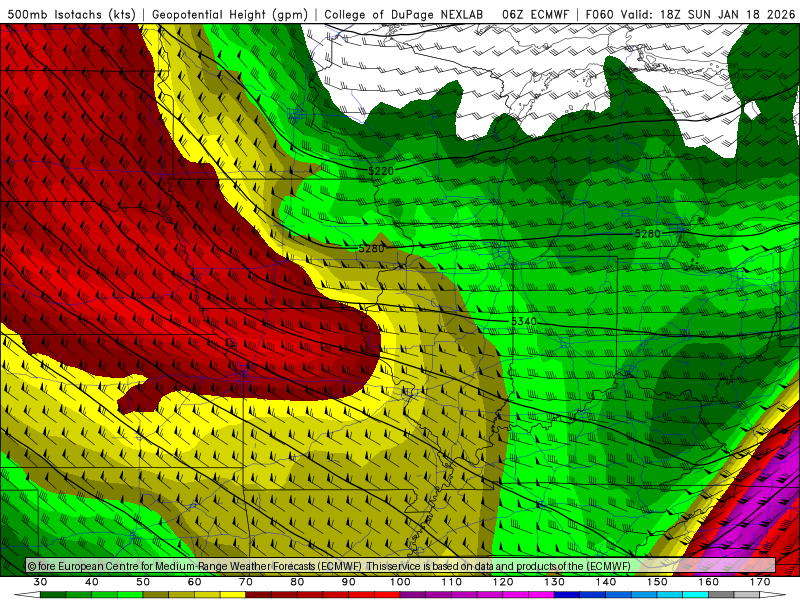Click the 110 kts legend label
Image resolution: width=800 pixels, height=600 pixels.
pos(452,582)
